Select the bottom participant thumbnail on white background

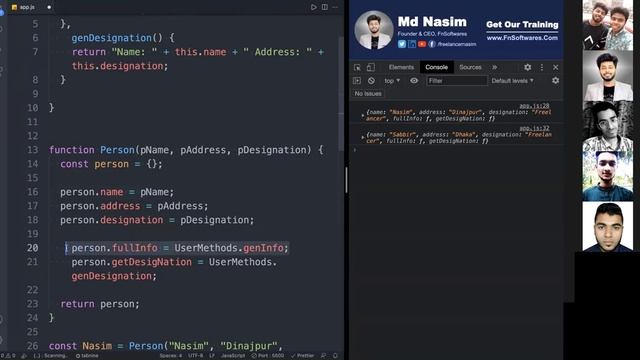pyautogui.click(x=608, y=227)
